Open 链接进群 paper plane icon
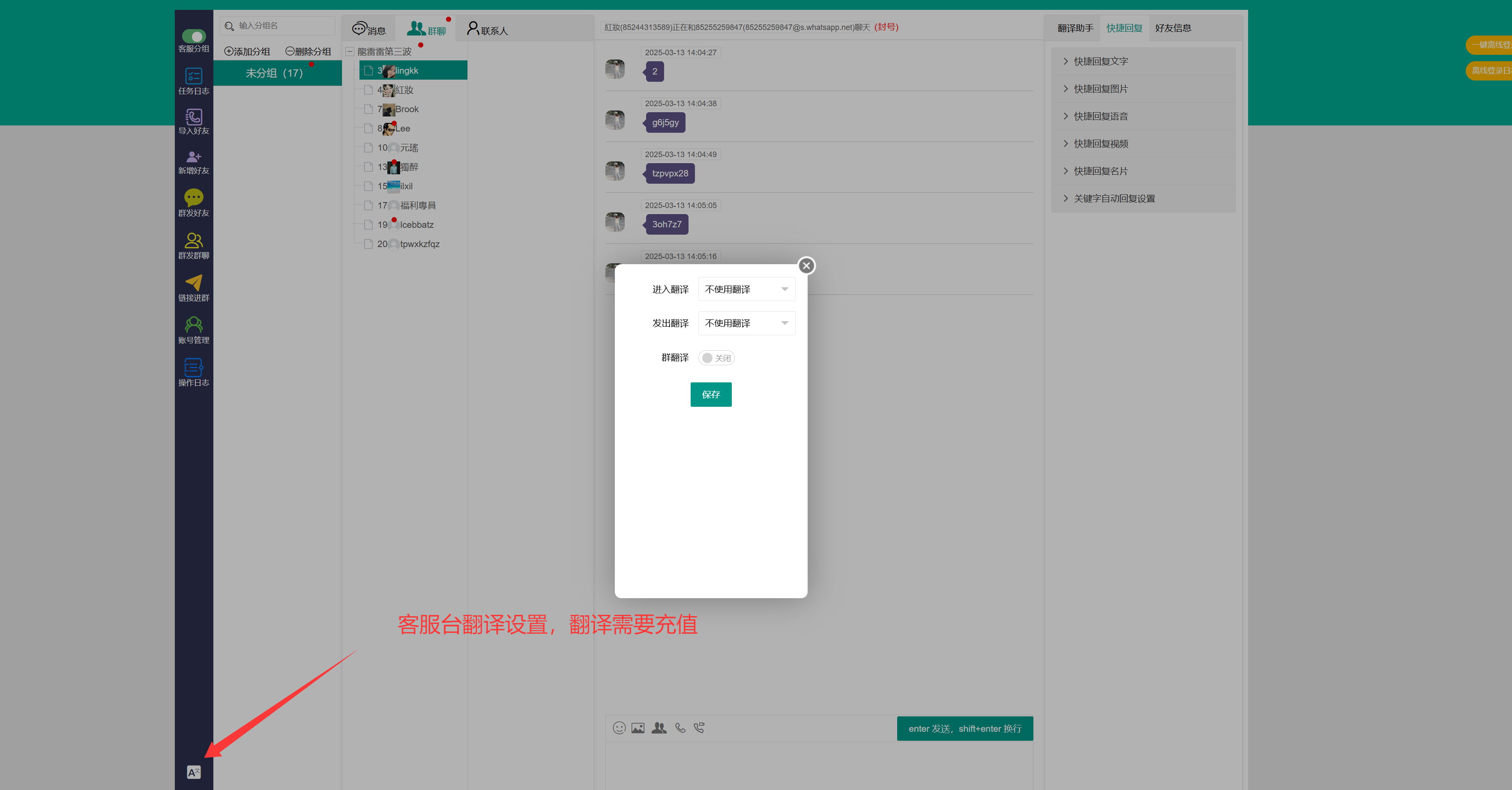1512x790 pixels. point(194,282)
